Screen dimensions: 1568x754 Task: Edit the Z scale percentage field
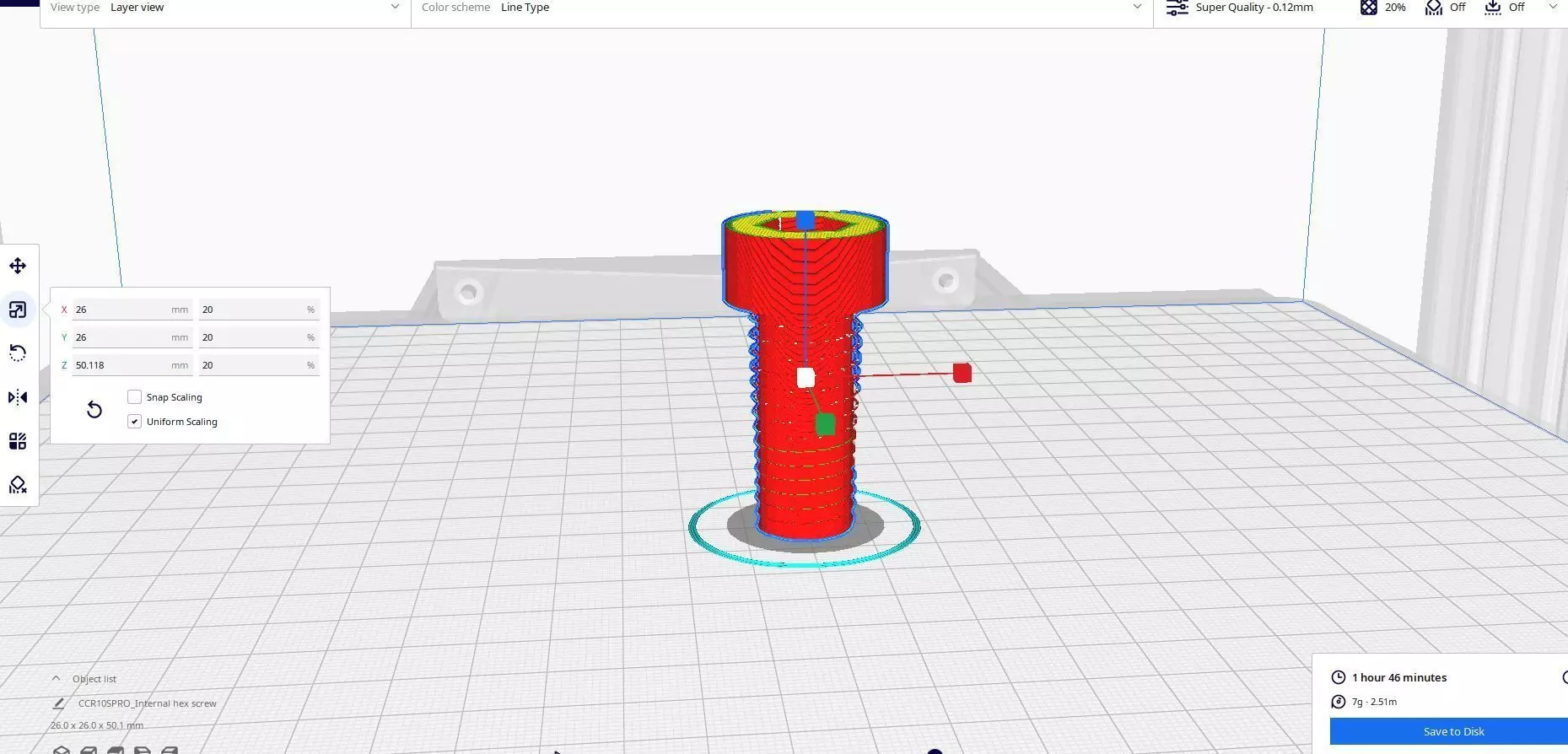tap(259, 365)
